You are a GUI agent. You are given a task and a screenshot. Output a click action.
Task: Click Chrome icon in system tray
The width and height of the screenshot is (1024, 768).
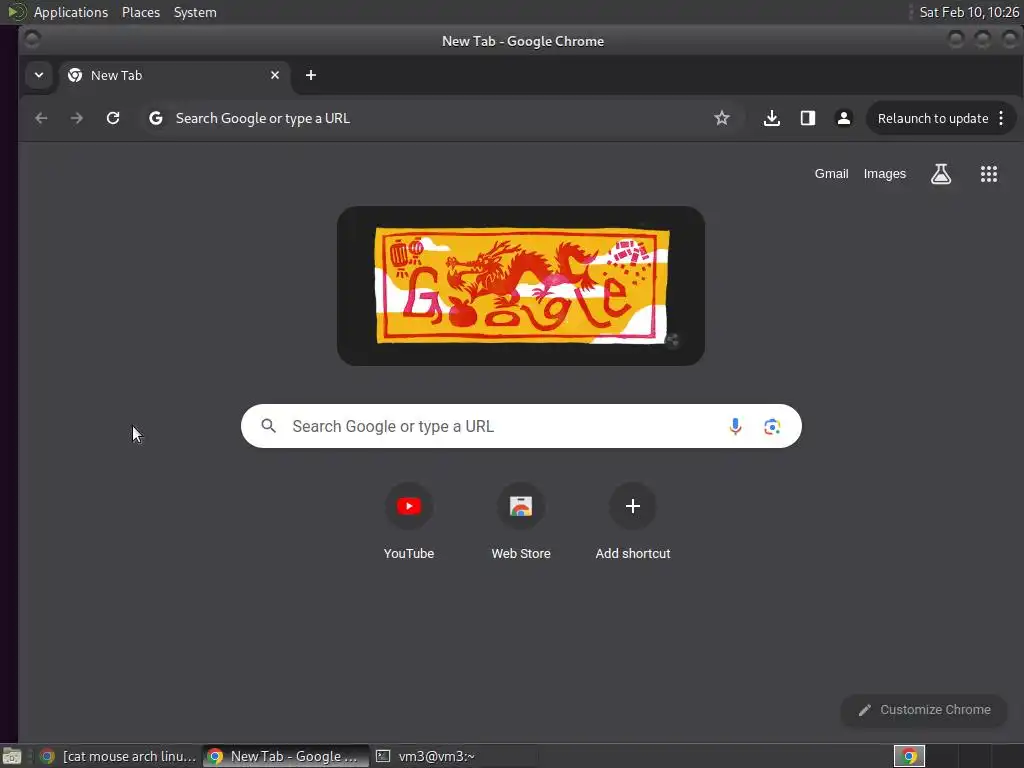[909, 756]
